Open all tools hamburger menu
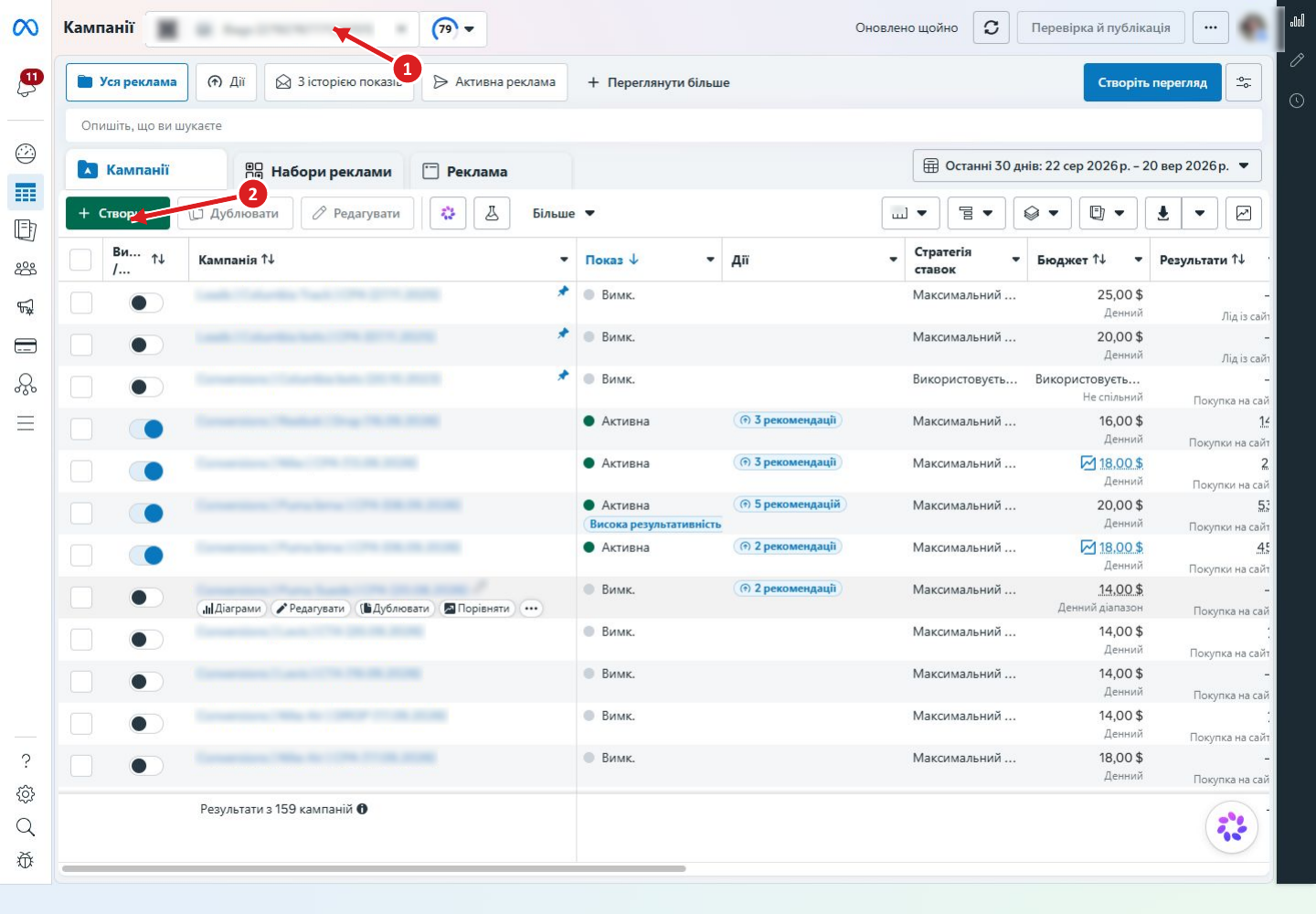The width and height of the screenshot is (1316, 914). point(26,423)
